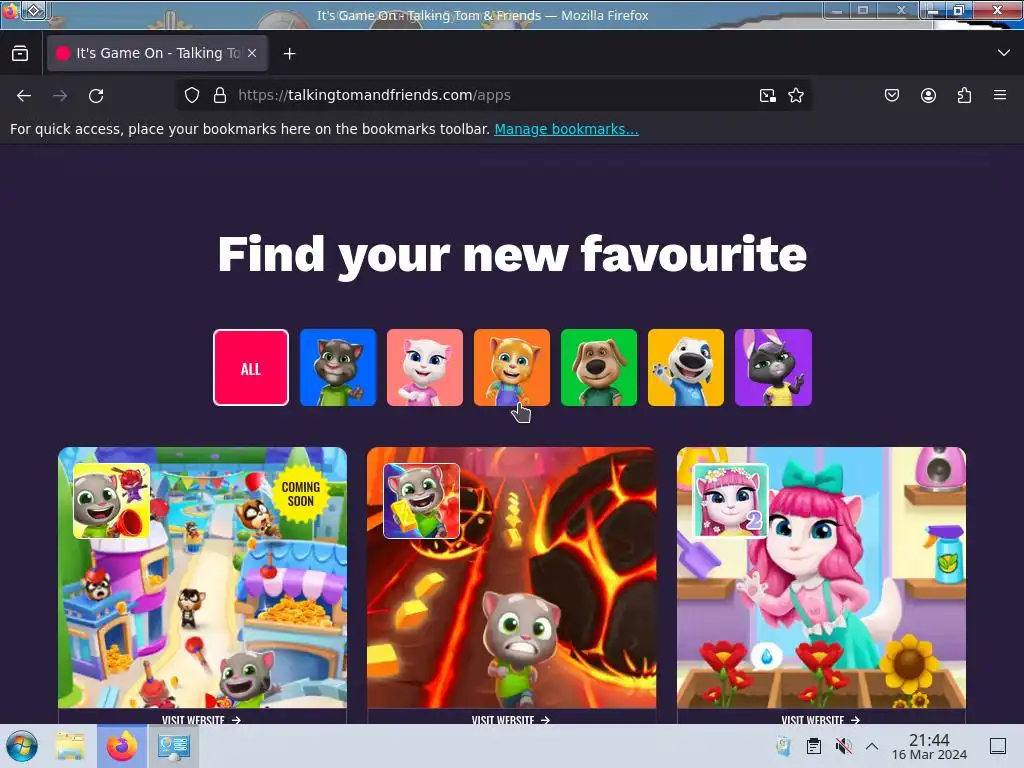Open tracking protection shield info
Viewport: 1024px width, 768px height.
(x=192, y=95)
